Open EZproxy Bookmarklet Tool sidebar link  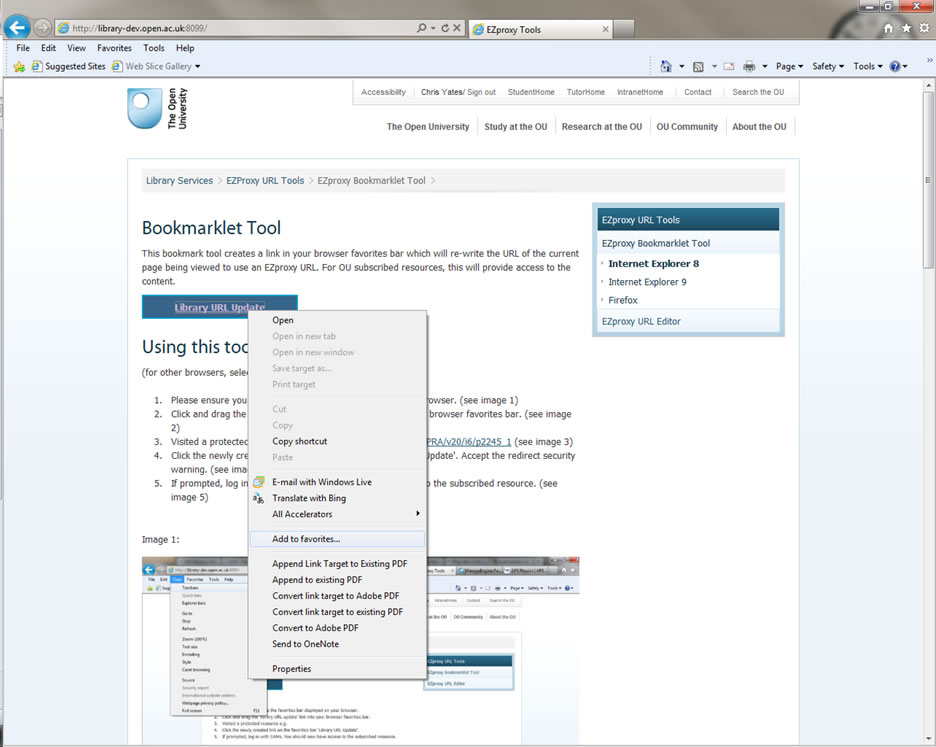[x=655, y=243]
